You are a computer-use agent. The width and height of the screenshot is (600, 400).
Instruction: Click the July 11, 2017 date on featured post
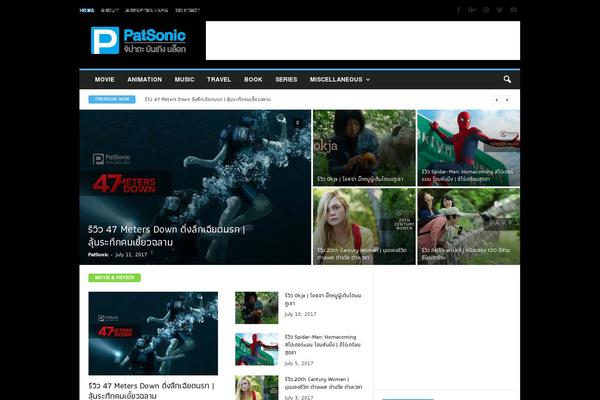click(x=131, y=255)
